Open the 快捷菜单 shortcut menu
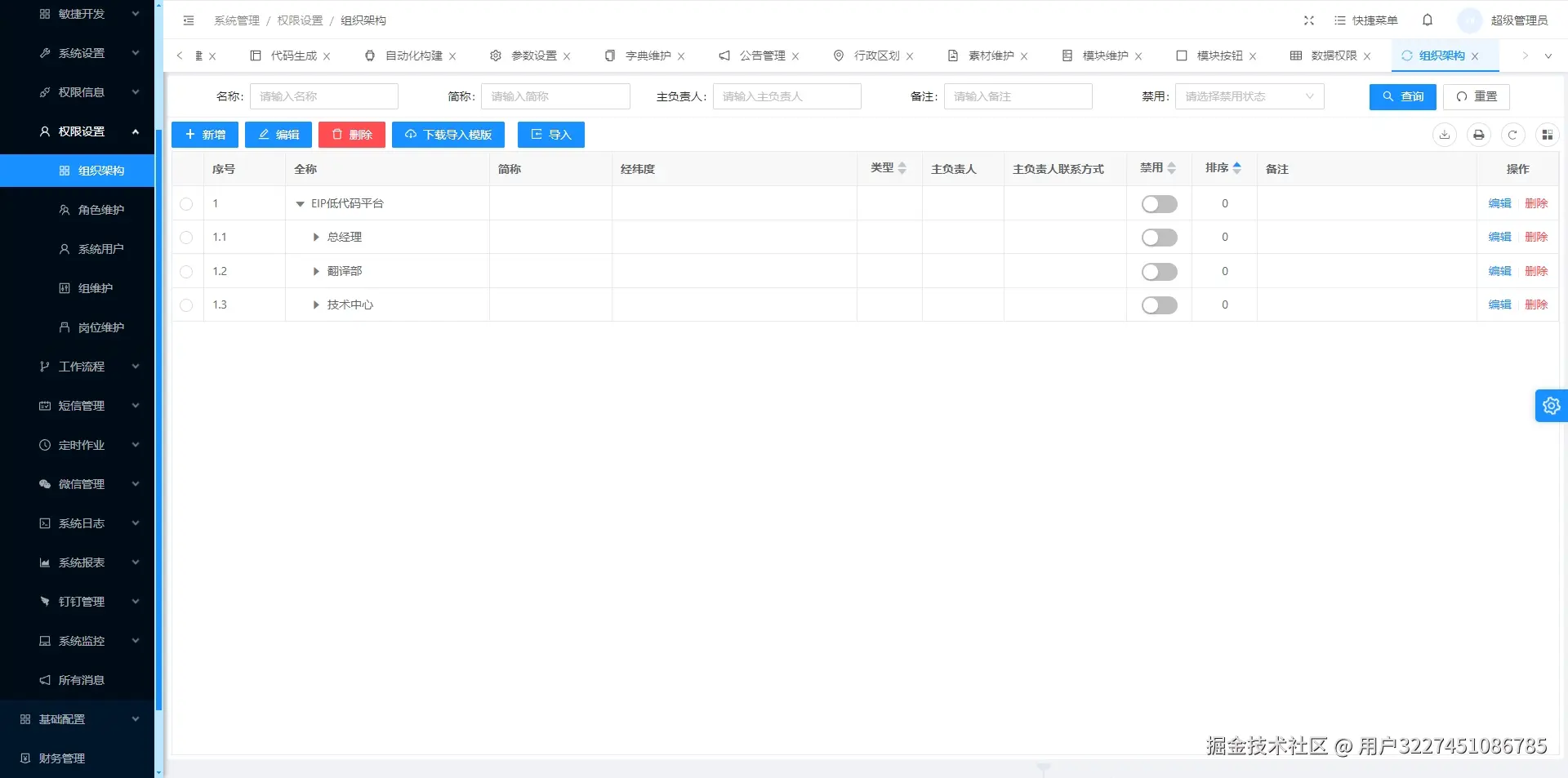1568x778 pixels. [x=1366, y=20]
